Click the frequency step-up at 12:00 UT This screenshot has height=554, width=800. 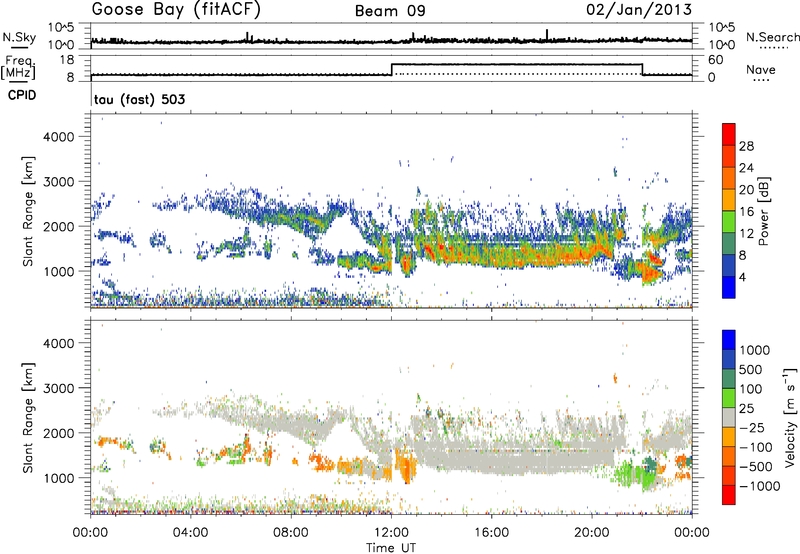click(391, 69)
